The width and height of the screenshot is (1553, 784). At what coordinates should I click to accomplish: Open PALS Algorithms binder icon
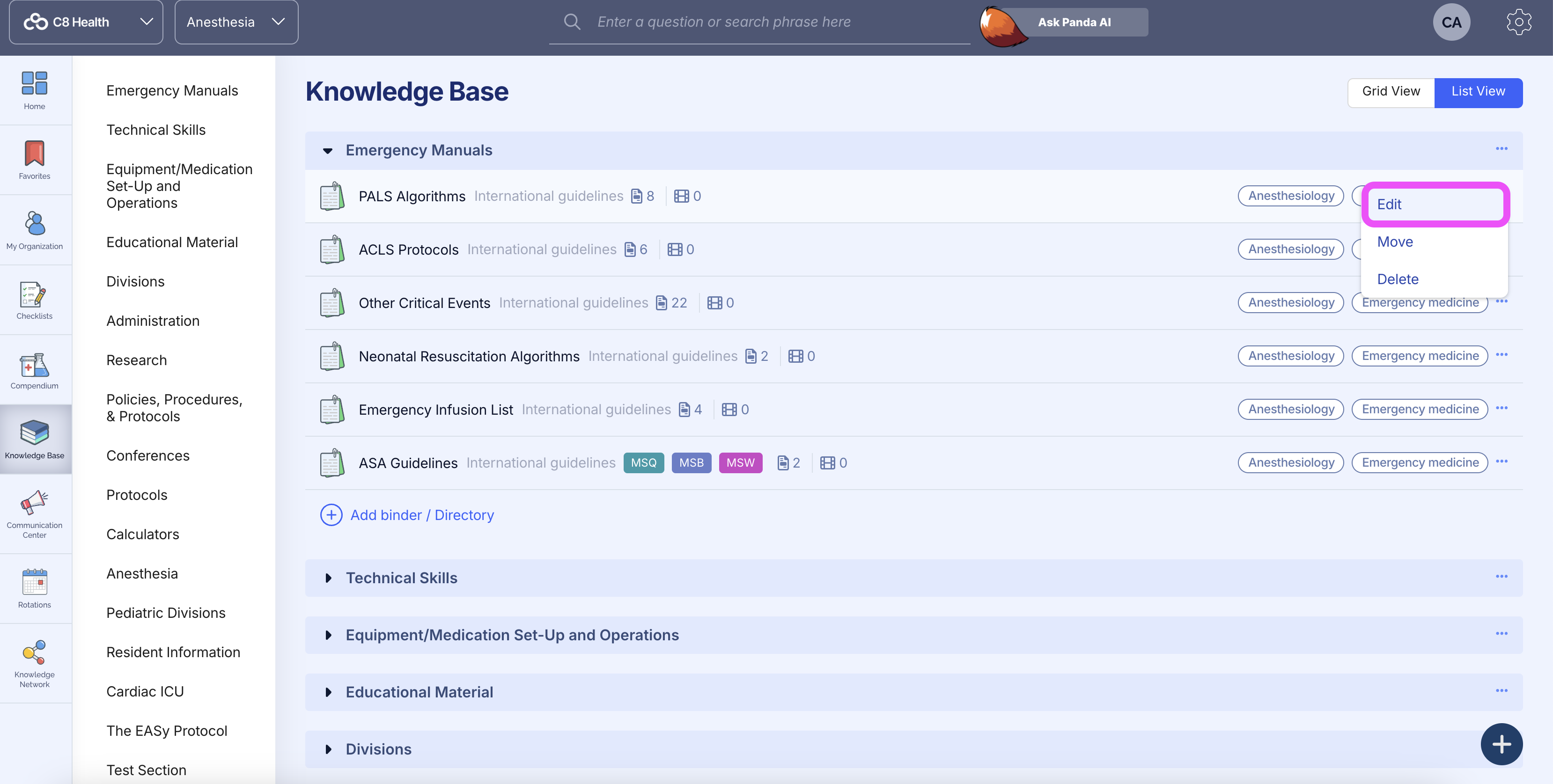[331, 197]
